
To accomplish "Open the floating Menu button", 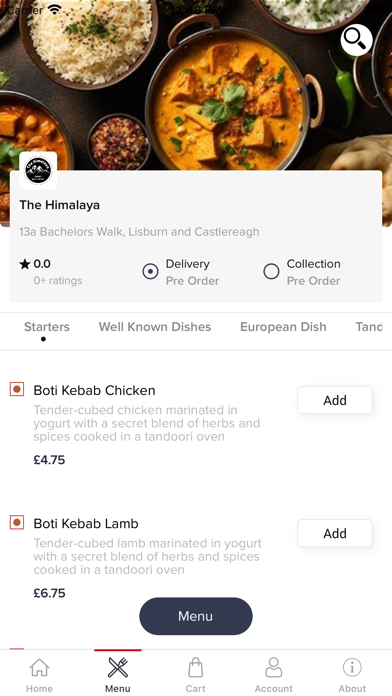I will point(196,616).
